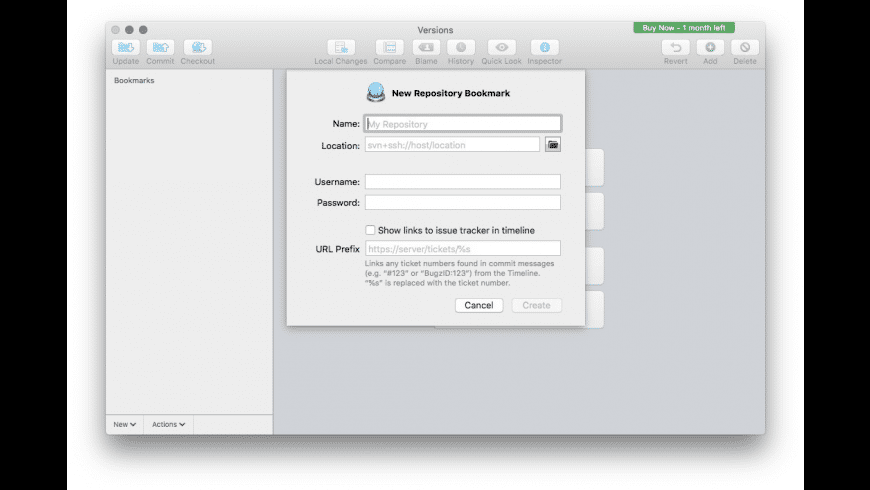Screen dimensions: 870x490
Task: Focus the Location input field
Action: point(452,145)
